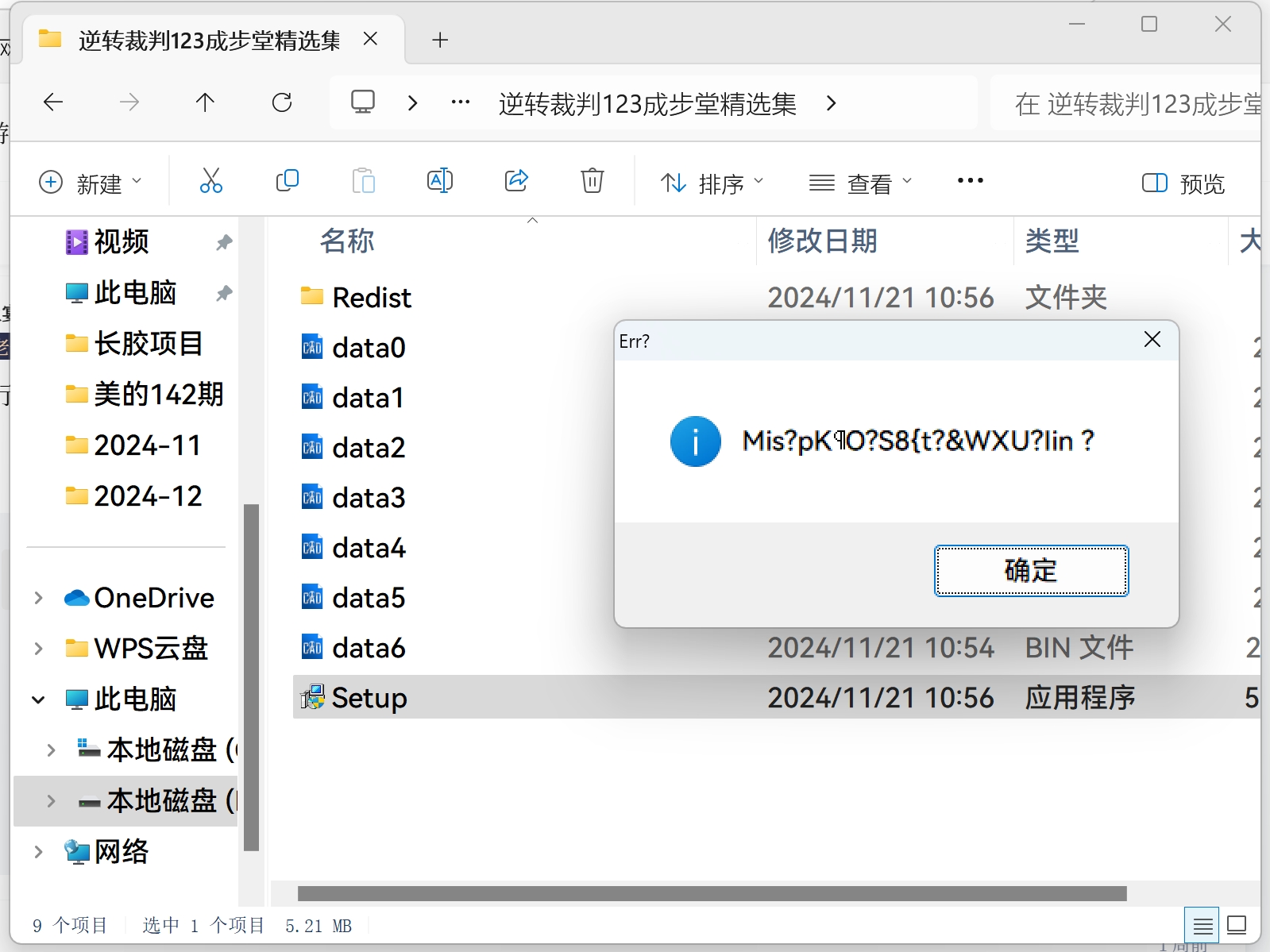This screenshot has width=1270, height=952.
Task: Open the 查看 view dropdown menu
Action: point(860,183)
